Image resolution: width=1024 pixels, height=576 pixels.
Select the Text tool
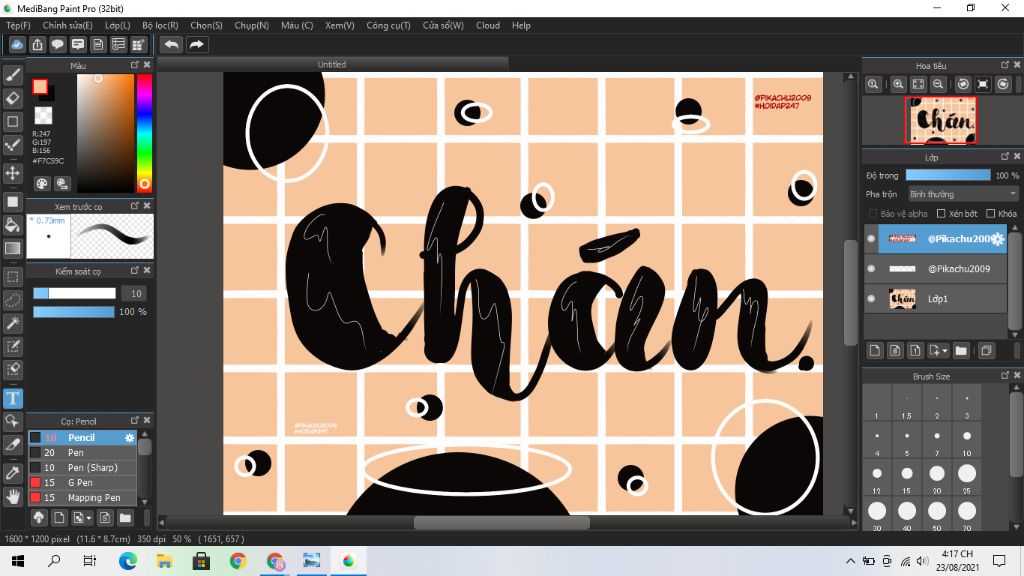(12, 398)
